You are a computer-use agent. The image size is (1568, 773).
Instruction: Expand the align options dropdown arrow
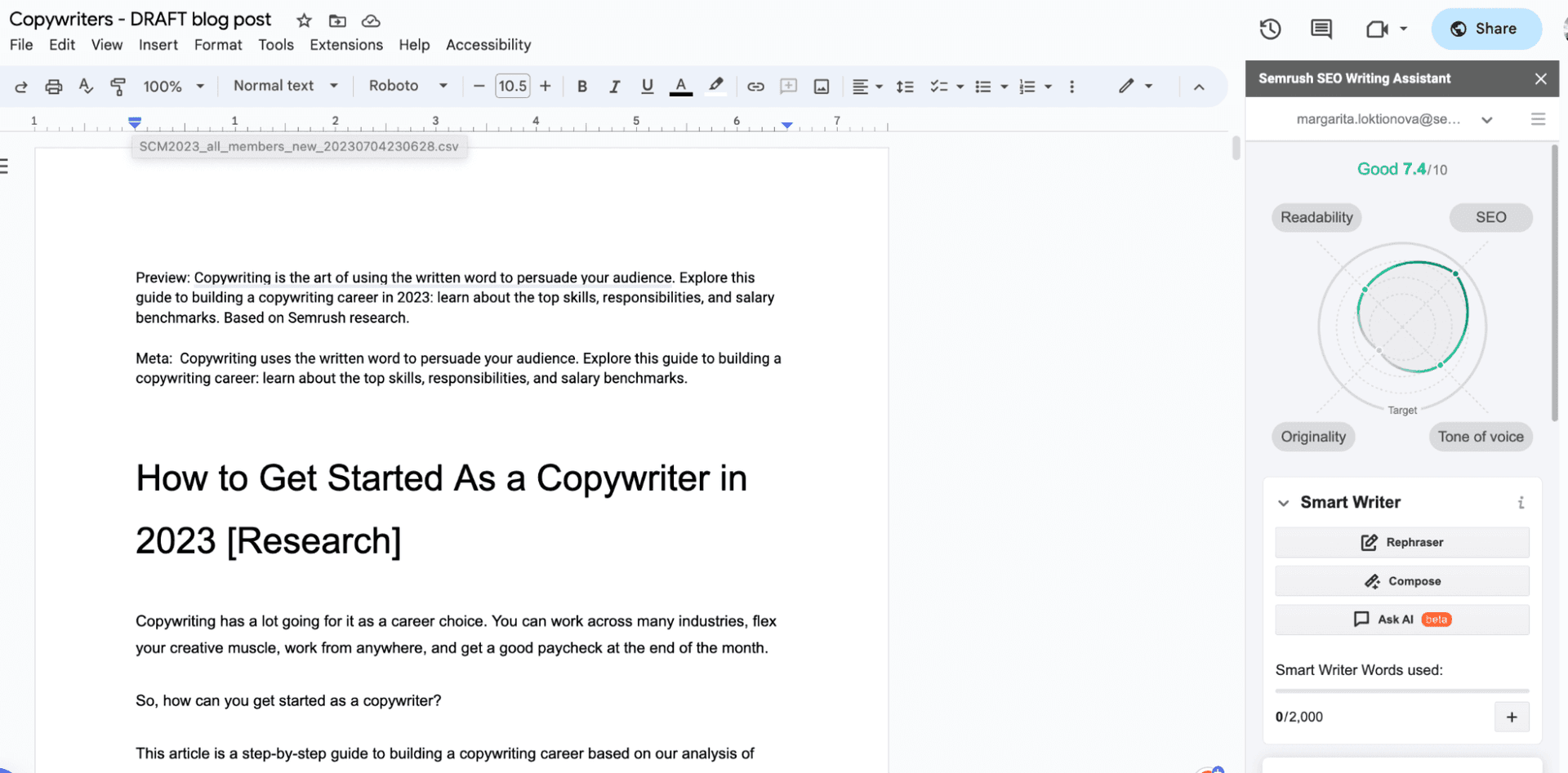click(879, 87)
